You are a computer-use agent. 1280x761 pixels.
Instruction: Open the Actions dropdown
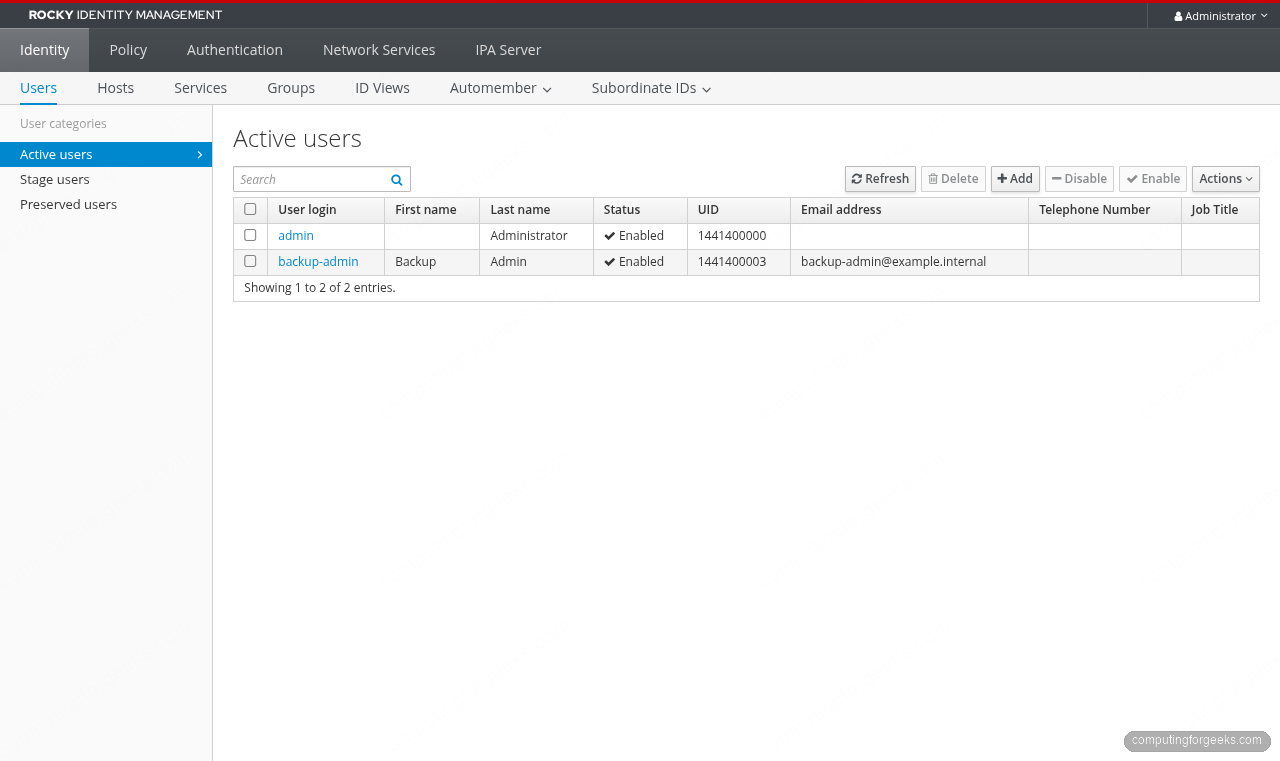coord(1224,179)
